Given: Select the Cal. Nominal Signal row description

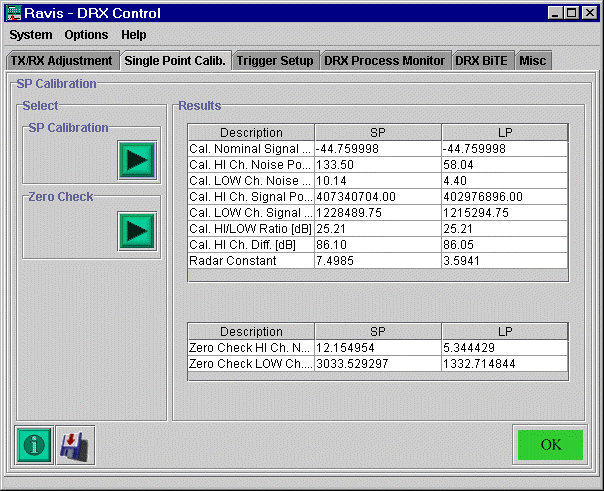Looking at the screenshot, I should 251,149.
